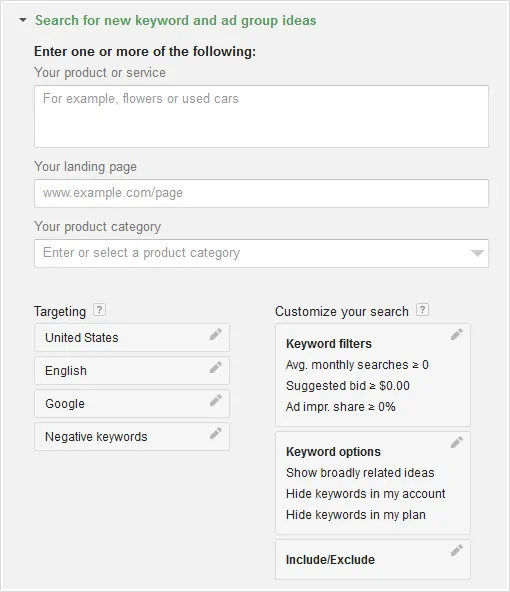510x592 pixels.
Task: Click Show broadly related ideas option
Action: 360,473
